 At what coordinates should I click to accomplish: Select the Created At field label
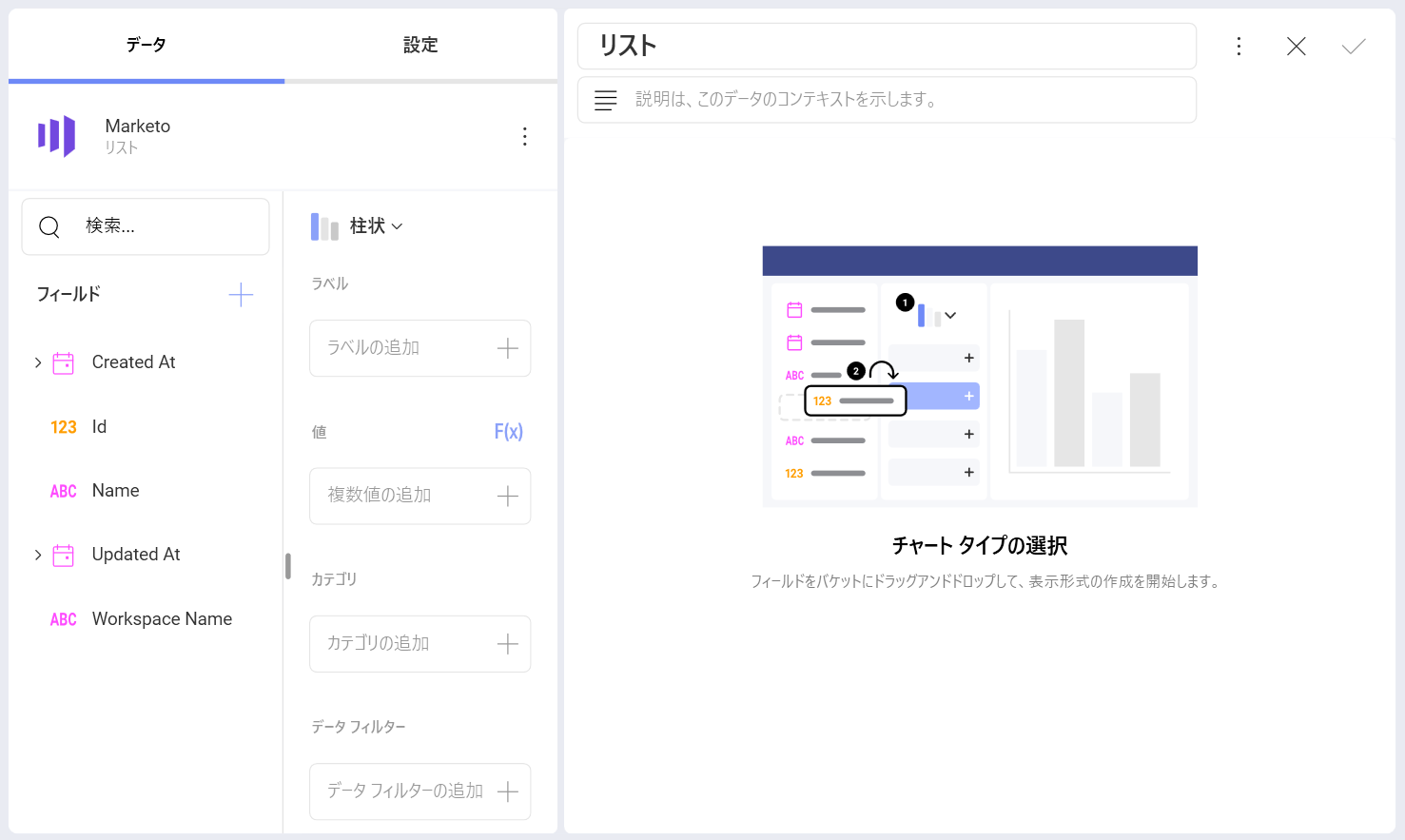134,362
